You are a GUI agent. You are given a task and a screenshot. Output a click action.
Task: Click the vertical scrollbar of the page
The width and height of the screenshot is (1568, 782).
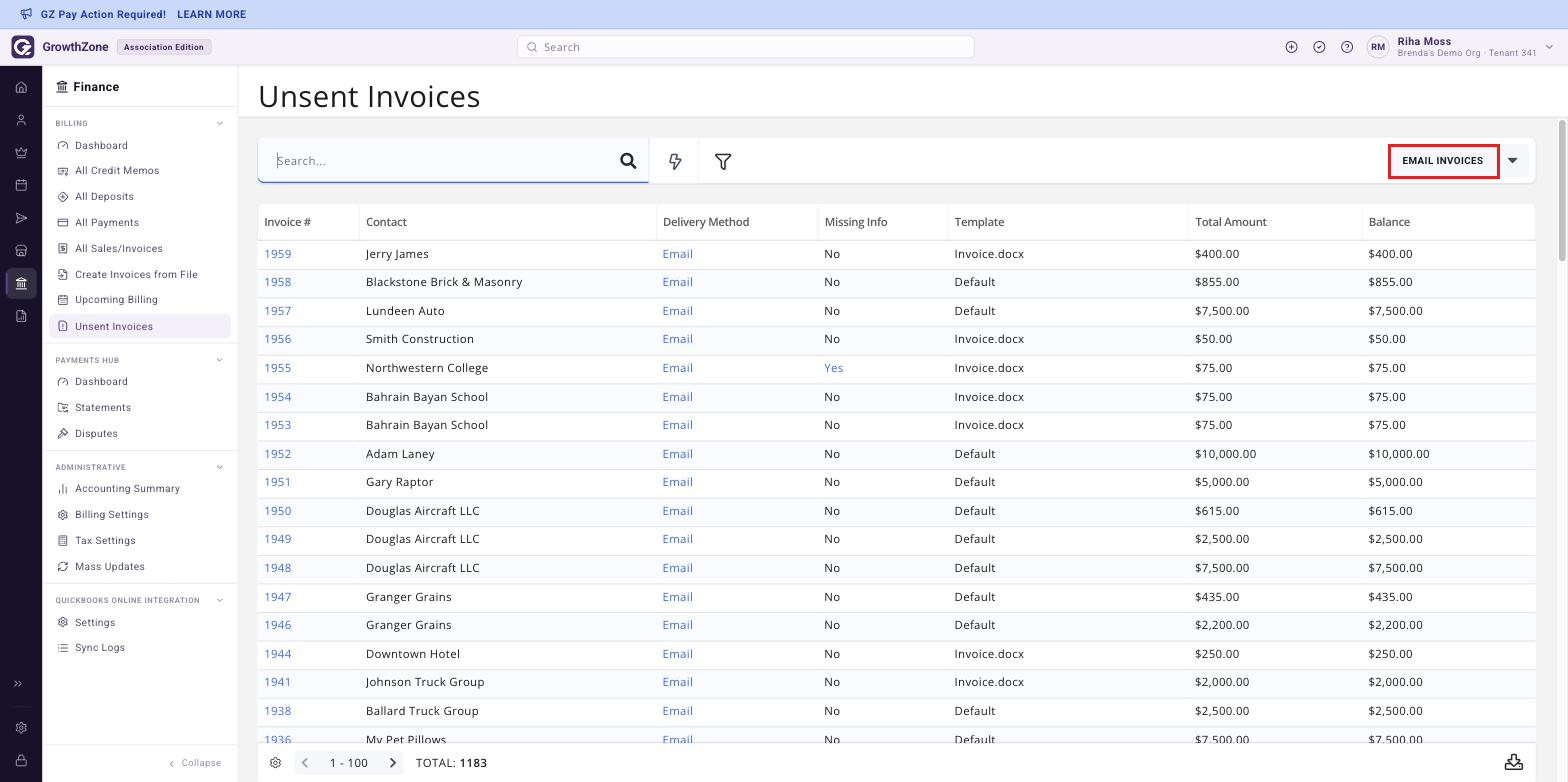click(x=1562, y=190)
